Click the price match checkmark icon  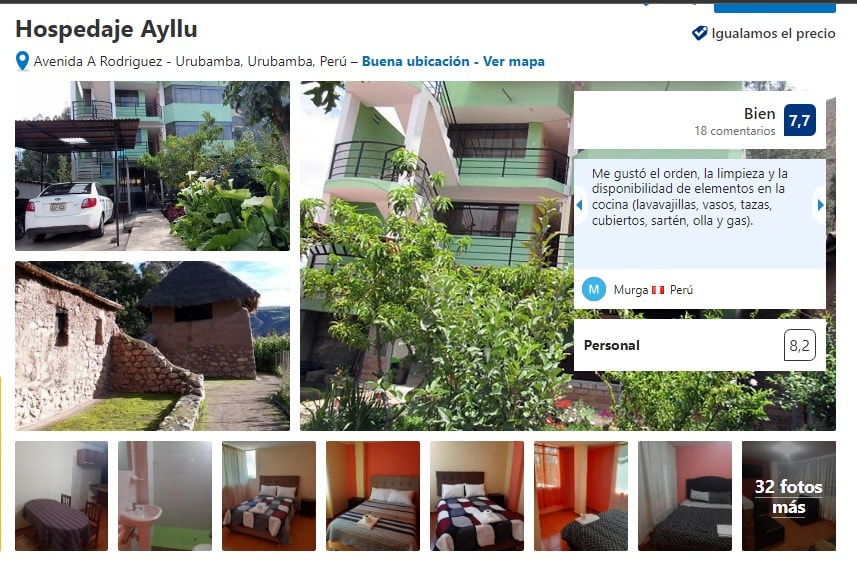pyautogui.click(x=699, y=33)
